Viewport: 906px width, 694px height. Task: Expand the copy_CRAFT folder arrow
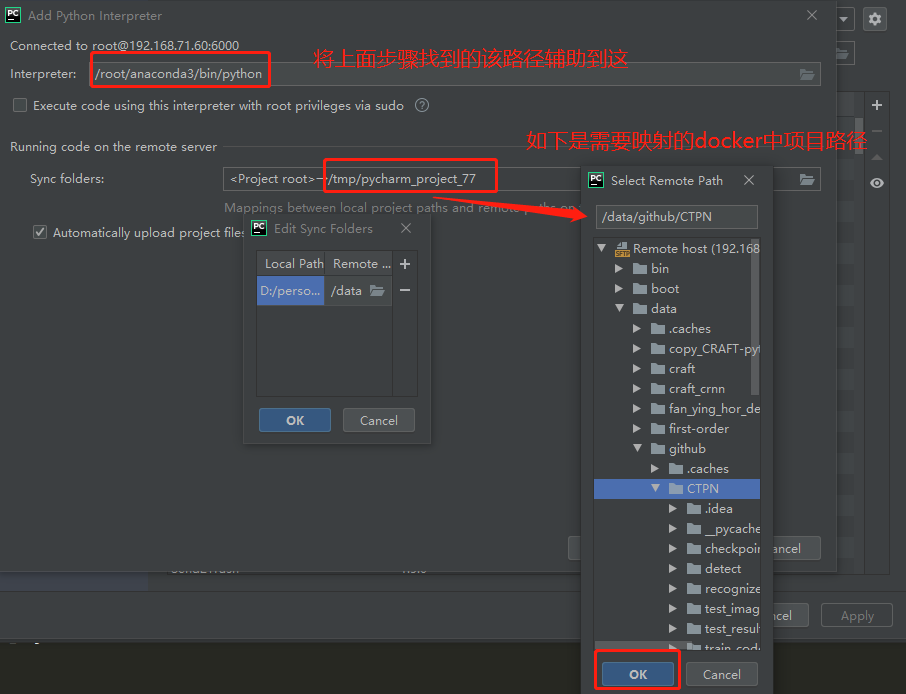pos(637,348)
